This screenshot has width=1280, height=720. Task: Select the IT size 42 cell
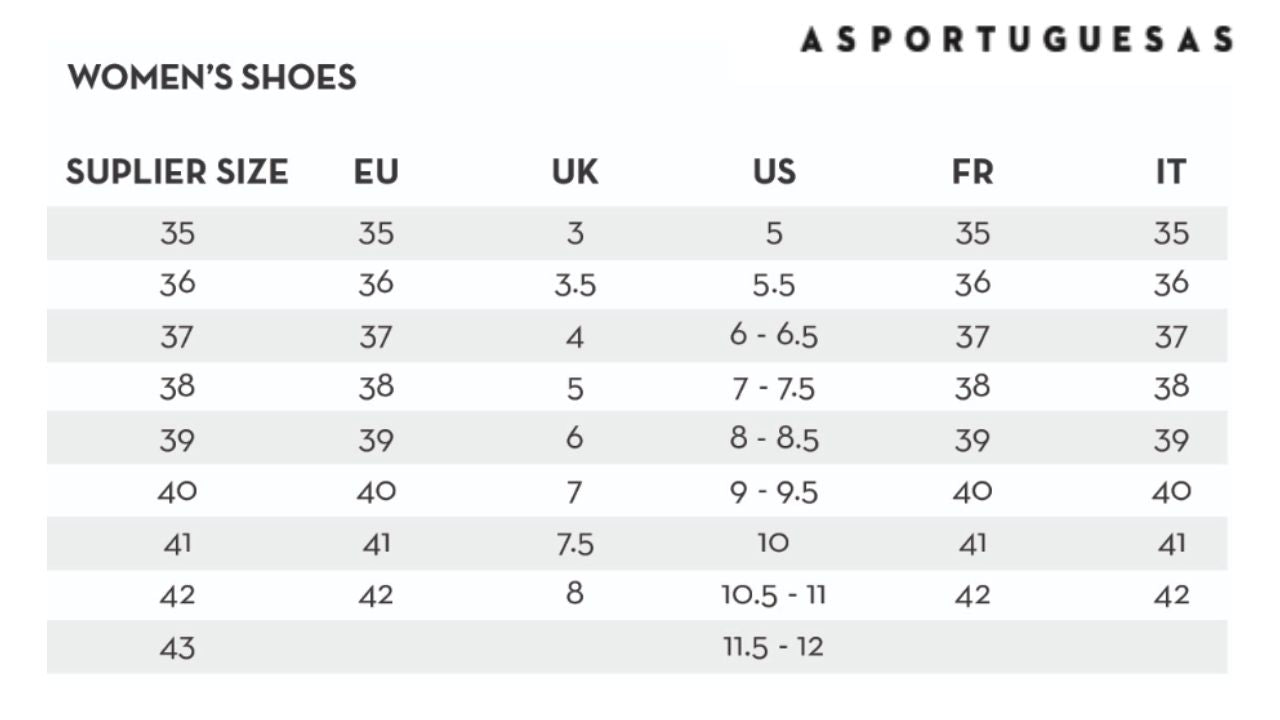(1171, 596)
